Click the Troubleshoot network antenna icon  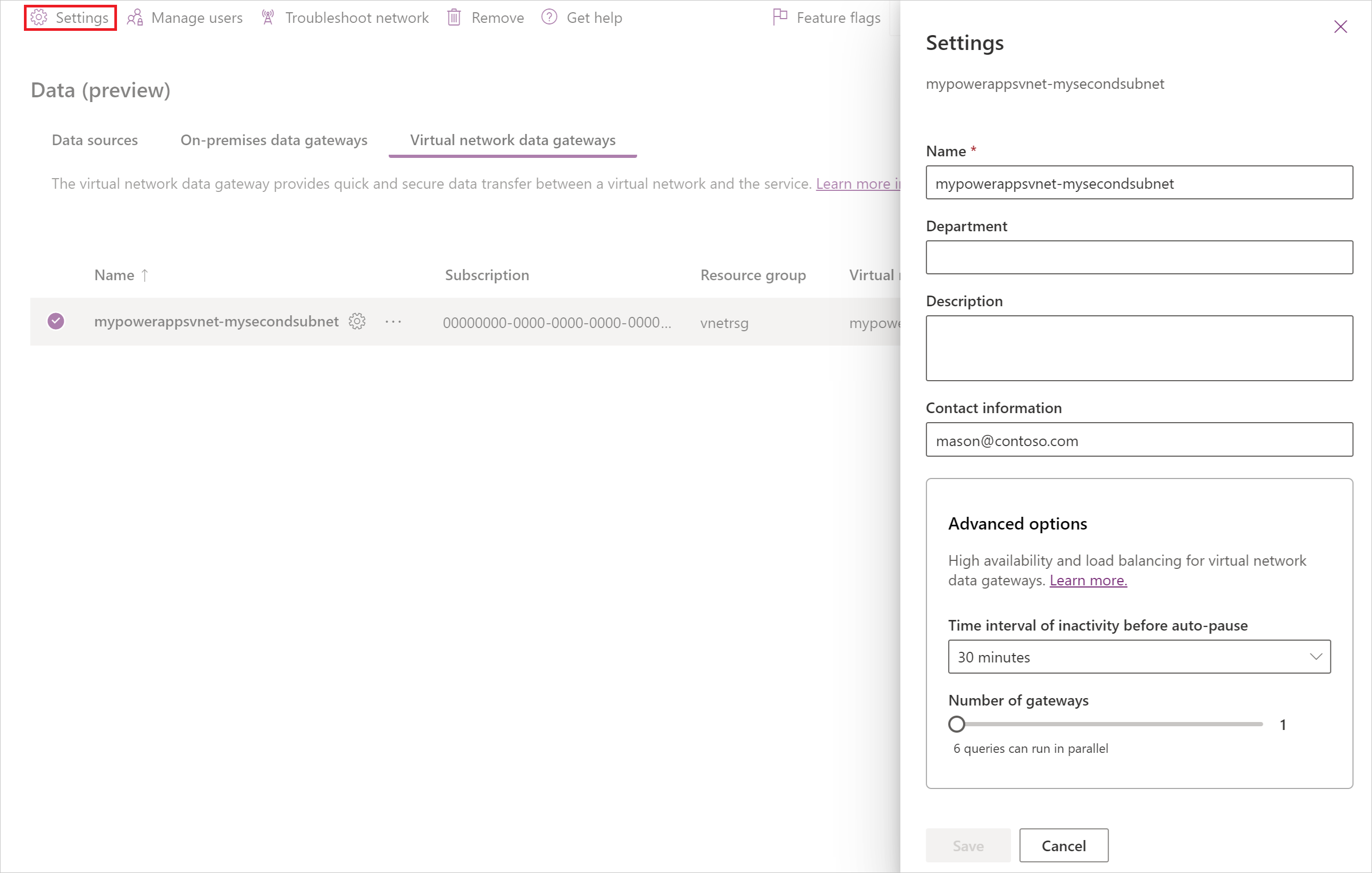pos(267,18)
